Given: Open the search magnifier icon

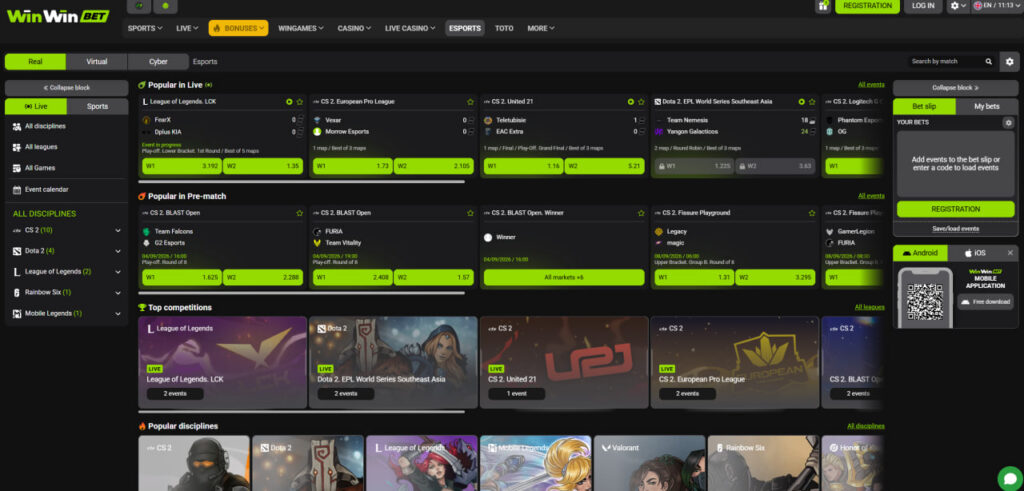Looking at the screenshot, I should [x=989, y=61].
